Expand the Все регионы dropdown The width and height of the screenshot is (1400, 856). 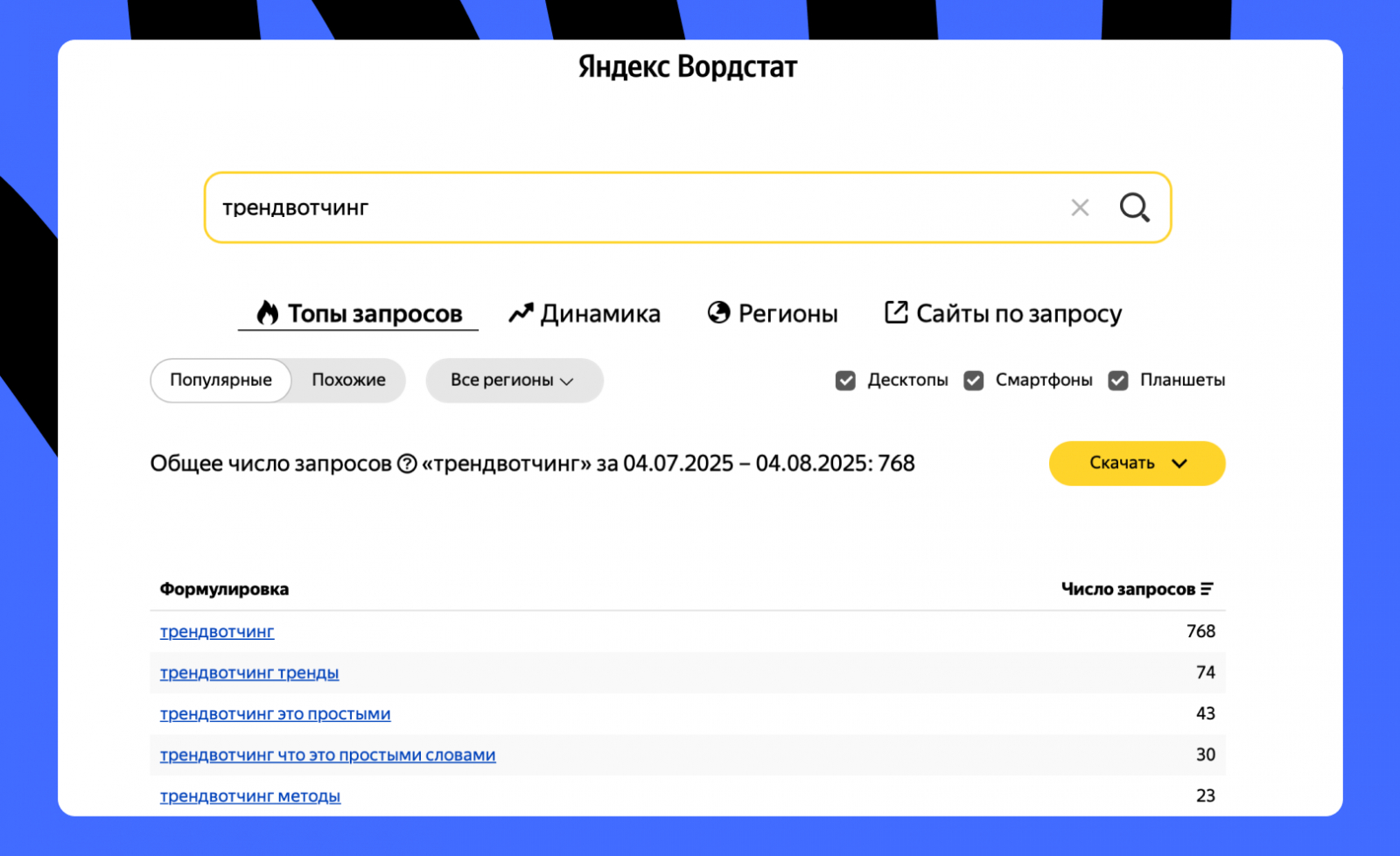[514, 380]
